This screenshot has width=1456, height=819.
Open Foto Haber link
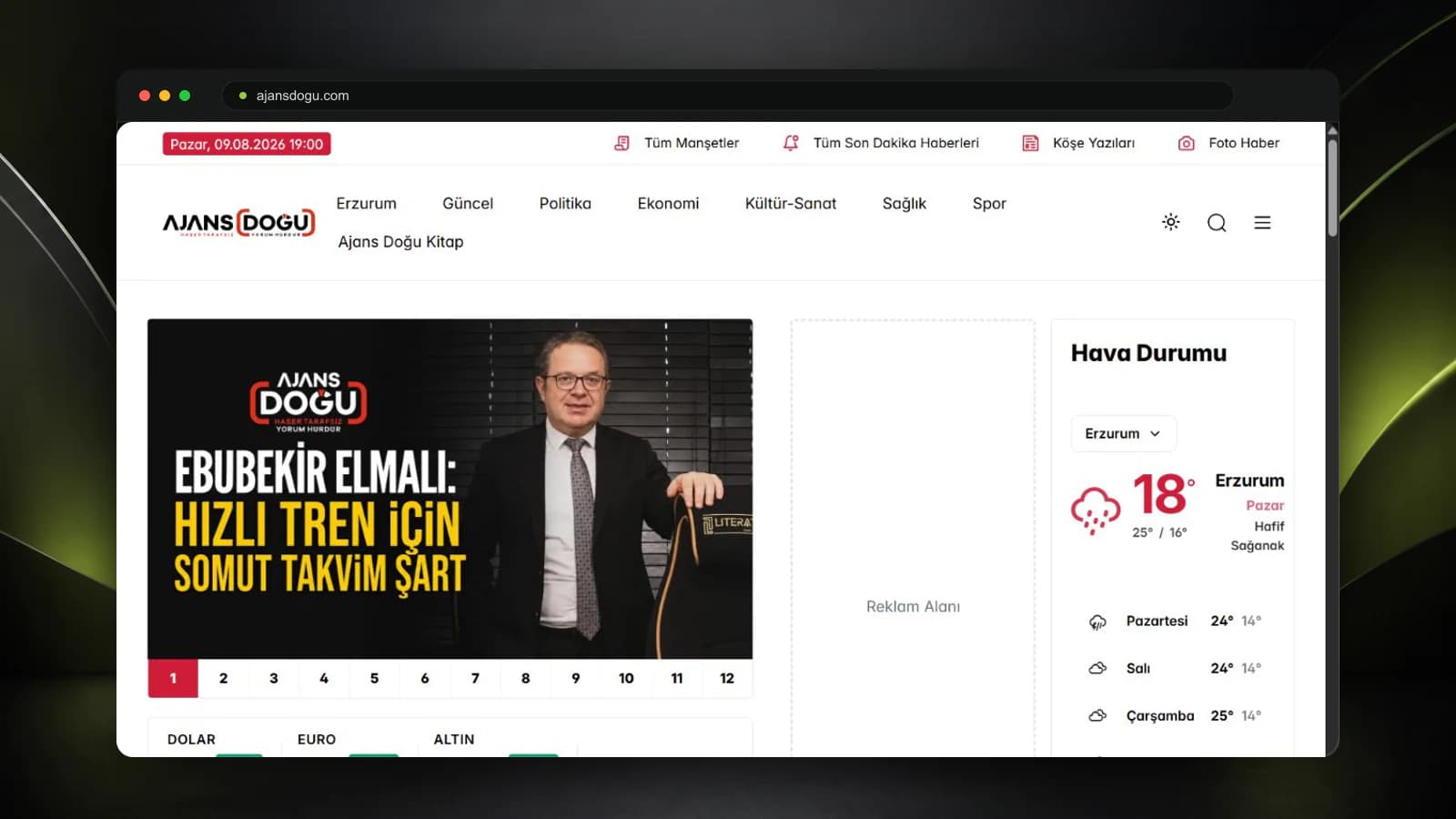tap(1244, 143)
